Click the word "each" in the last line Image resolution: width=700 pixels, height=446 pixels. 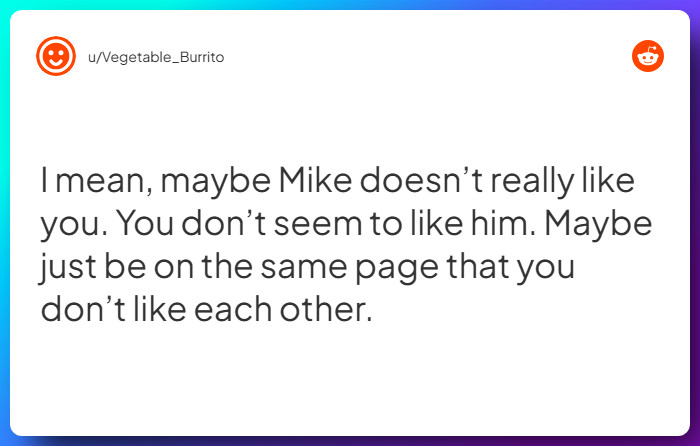tap(233, 308)
